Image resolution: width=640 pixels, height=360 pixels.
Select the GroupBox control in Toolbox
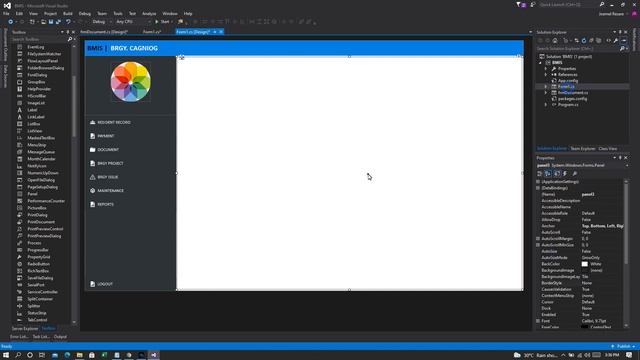(x=36, y=82)
